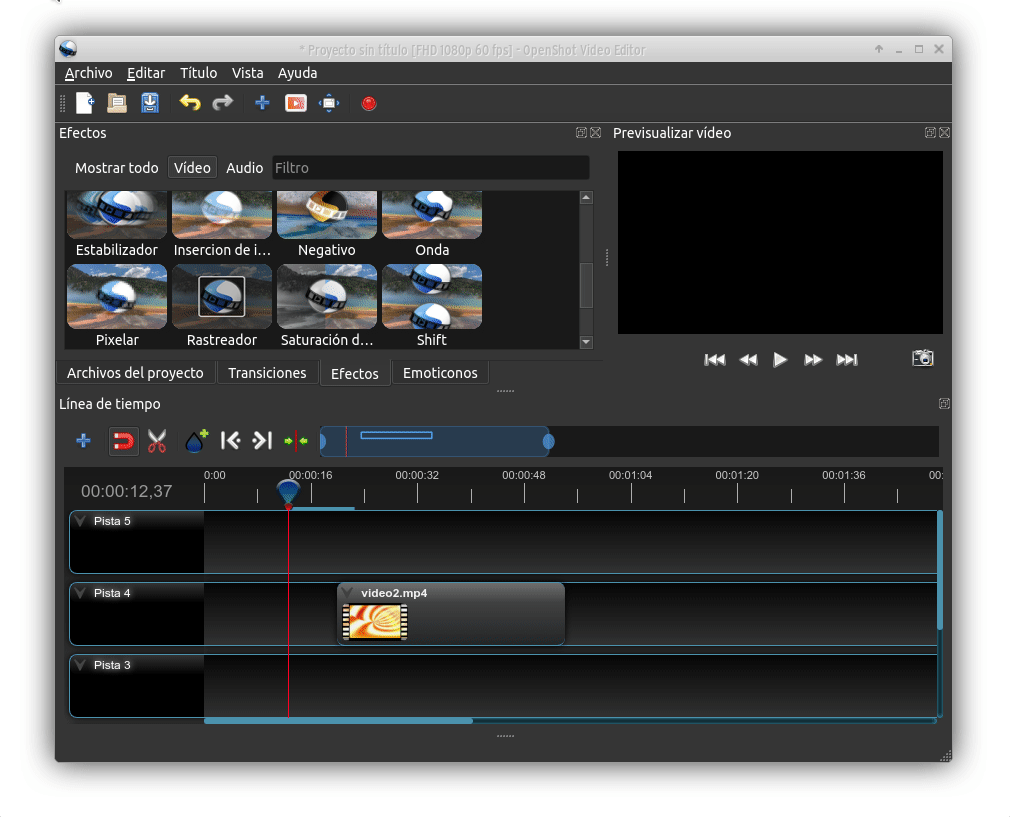Toggle the Vídeo effects filter
1010x817 pixels.
[x=192, y=168]
